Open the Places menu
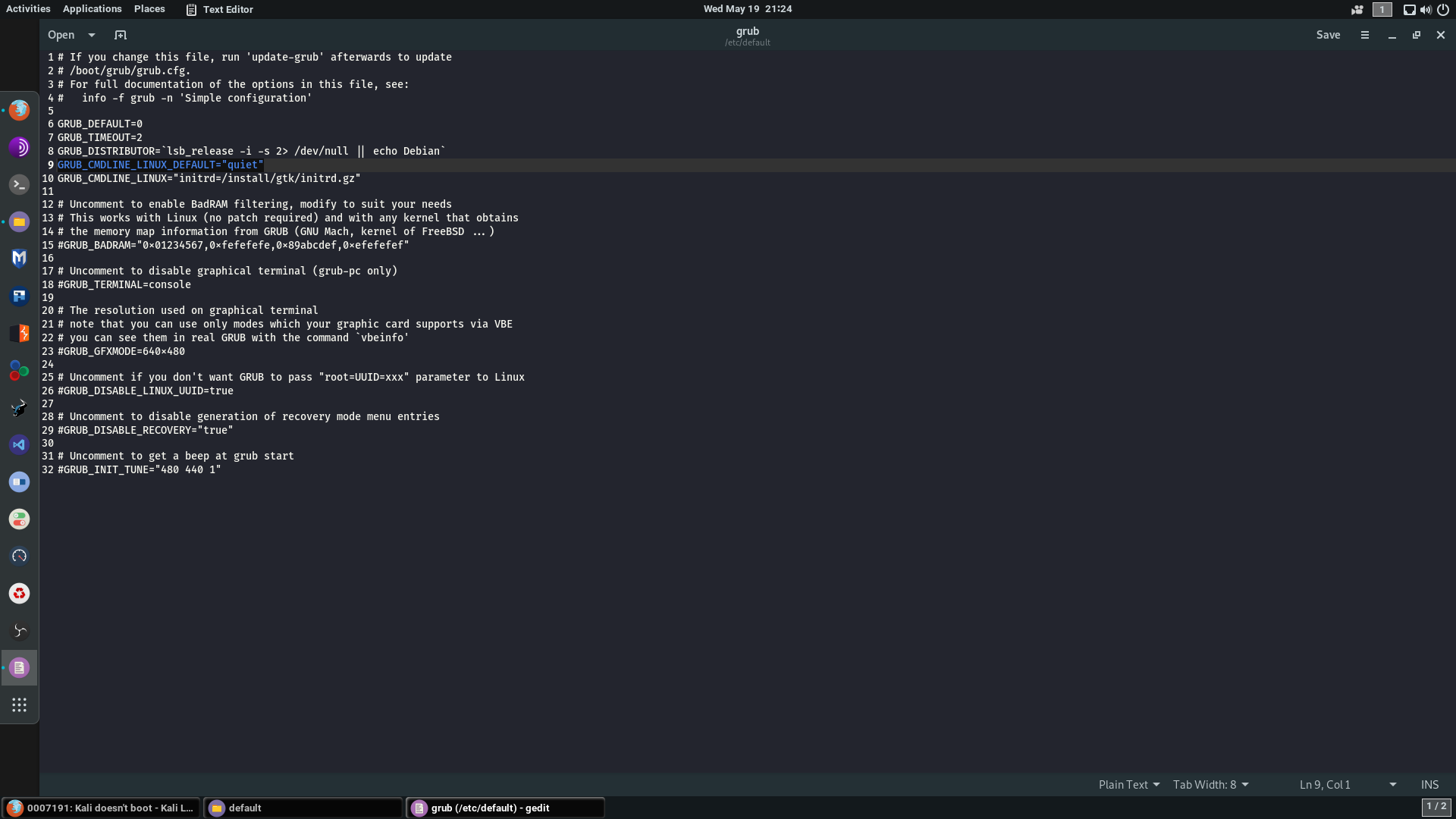Viewport: 1456px width, 819px height. [149, 9]
